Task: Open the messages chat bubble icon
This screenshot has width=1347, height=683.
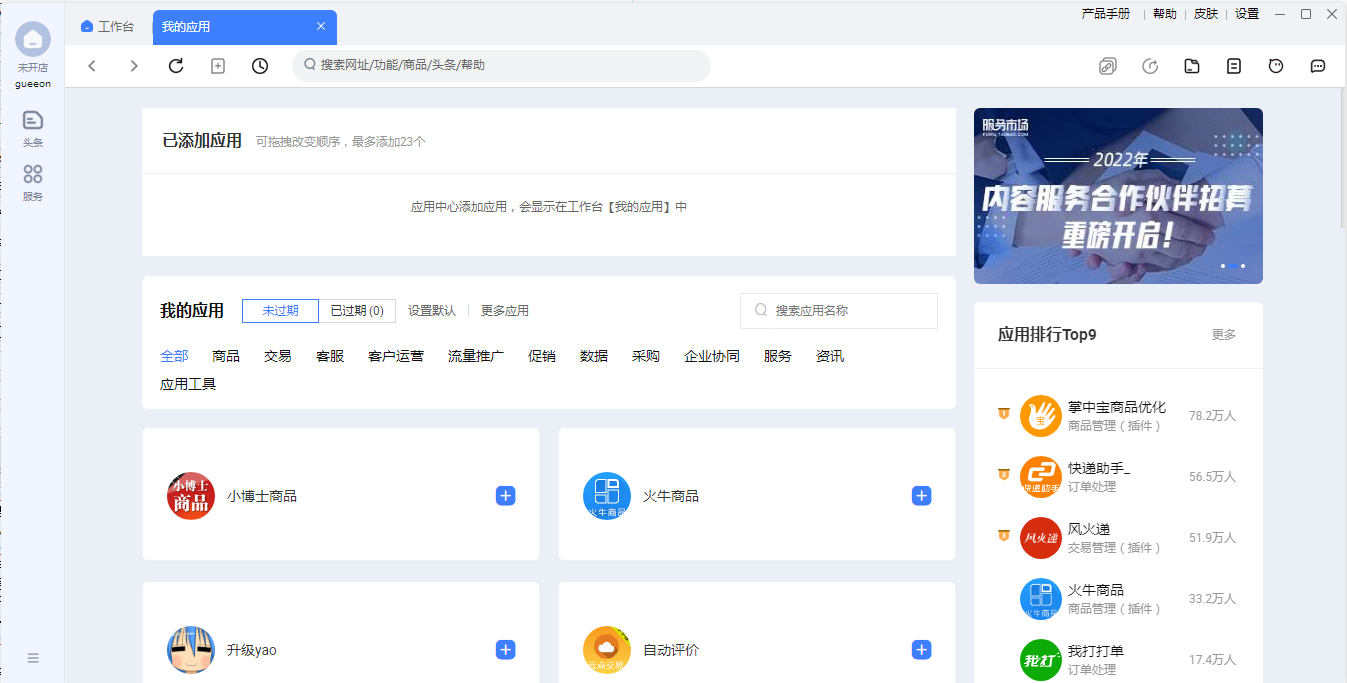Action: click(x=1318, y=66)
